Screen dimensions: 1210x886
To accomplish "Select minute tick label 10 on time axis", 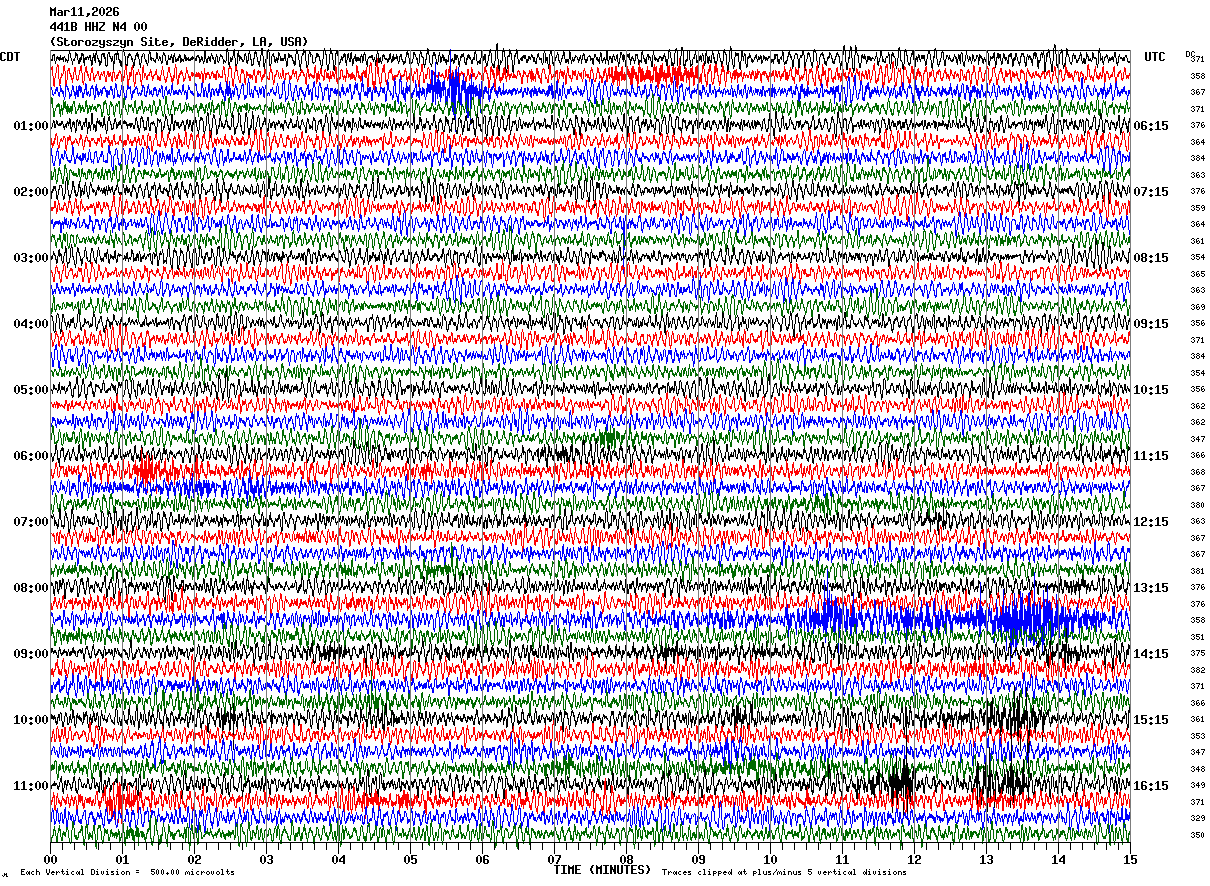I will click(771, 859).
